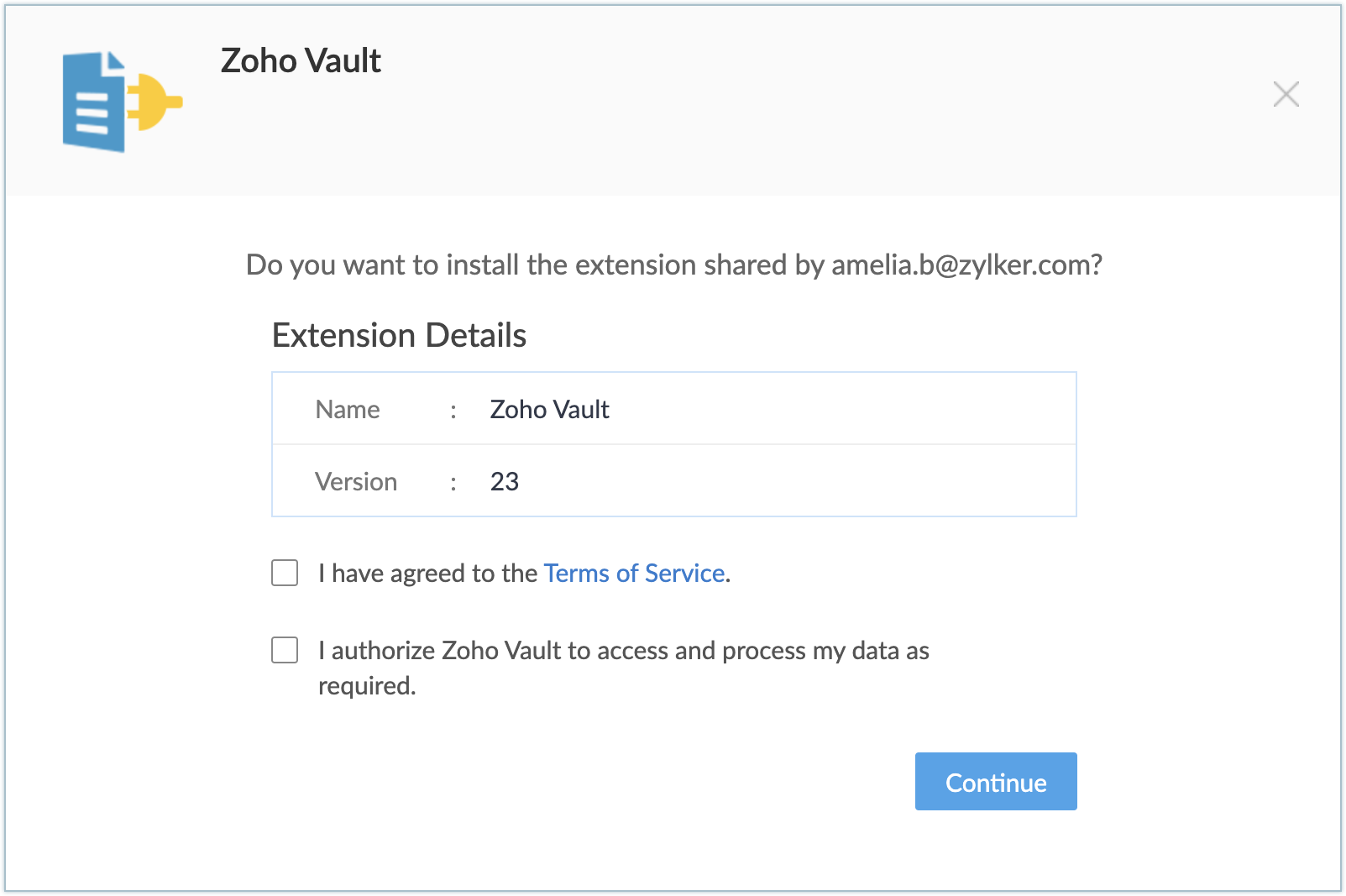
Task: Open the Terms of Service link
Action: (634, 573)
